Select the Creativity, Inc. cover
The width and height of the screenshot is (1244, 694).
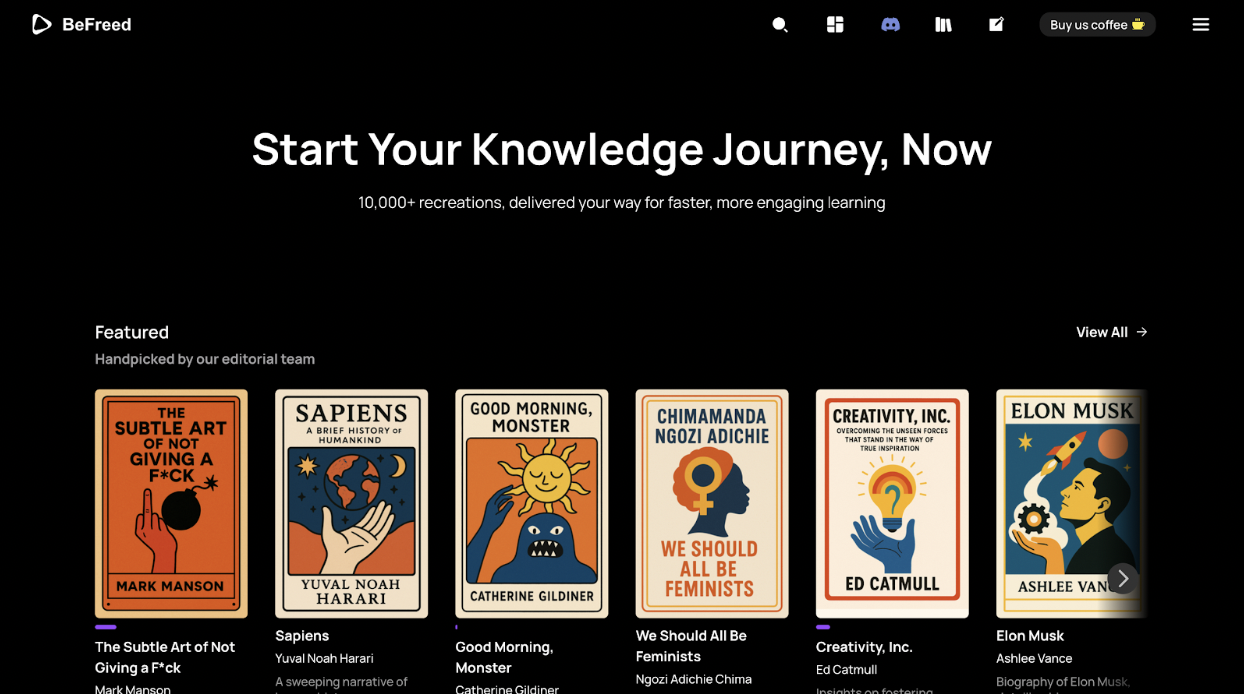coord(891,503)
